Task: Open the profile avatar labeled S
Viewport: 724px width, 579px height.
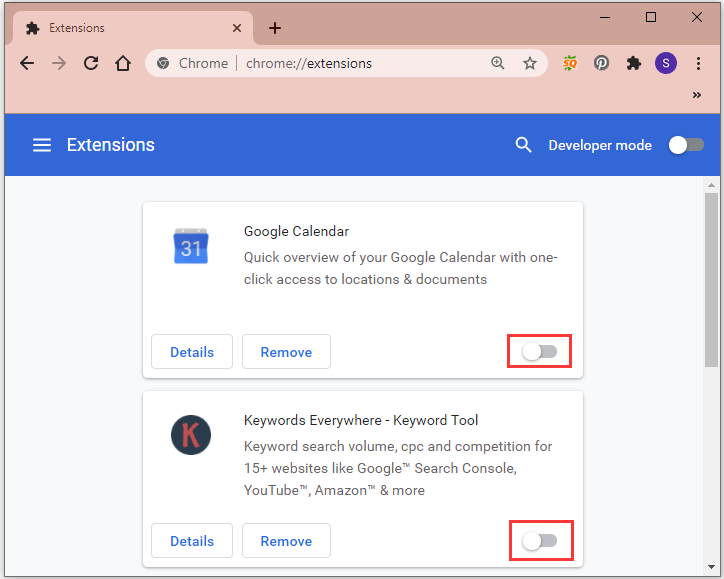Action: (x=666, y=63)
